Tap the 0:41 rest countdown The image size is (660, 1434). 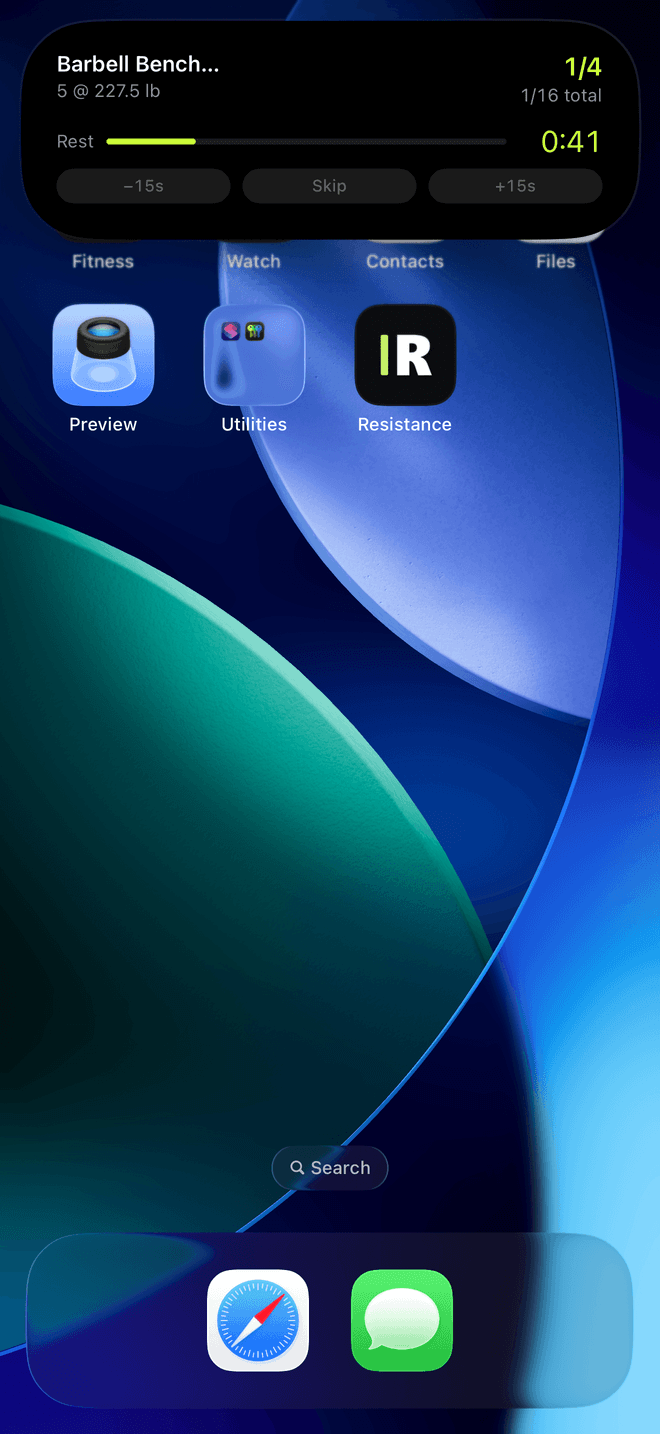point(571,142)
